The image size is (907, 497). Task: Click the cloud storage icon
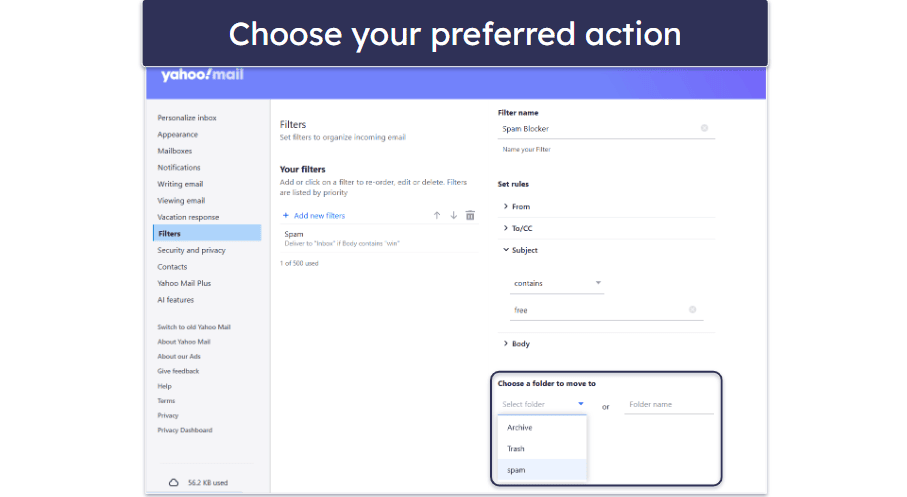(174, 483)
